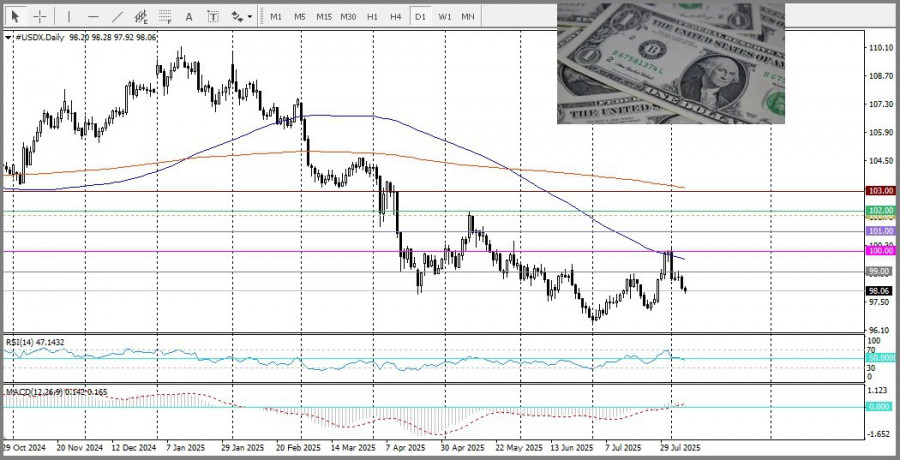Click the arrows and shapes icon
Image resolution: width=900 pixels, height=460 pixels.
[x=237, y=17]
